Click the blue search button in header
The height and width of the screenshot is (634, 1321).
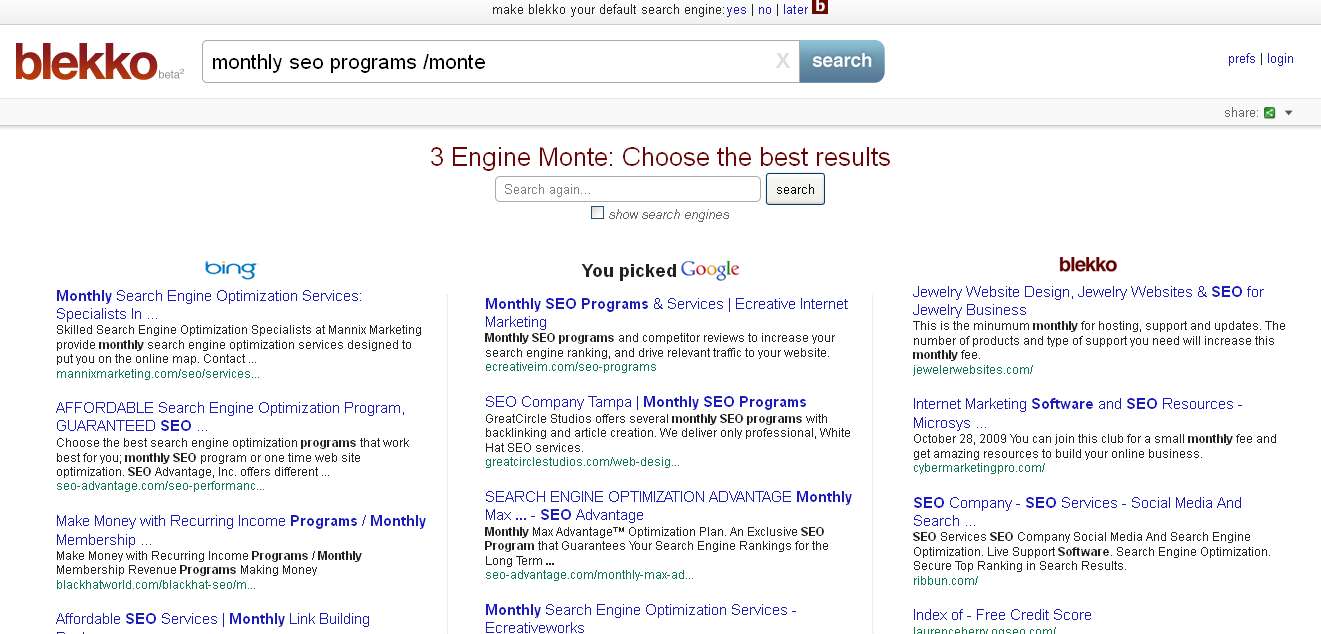(842, 61)
